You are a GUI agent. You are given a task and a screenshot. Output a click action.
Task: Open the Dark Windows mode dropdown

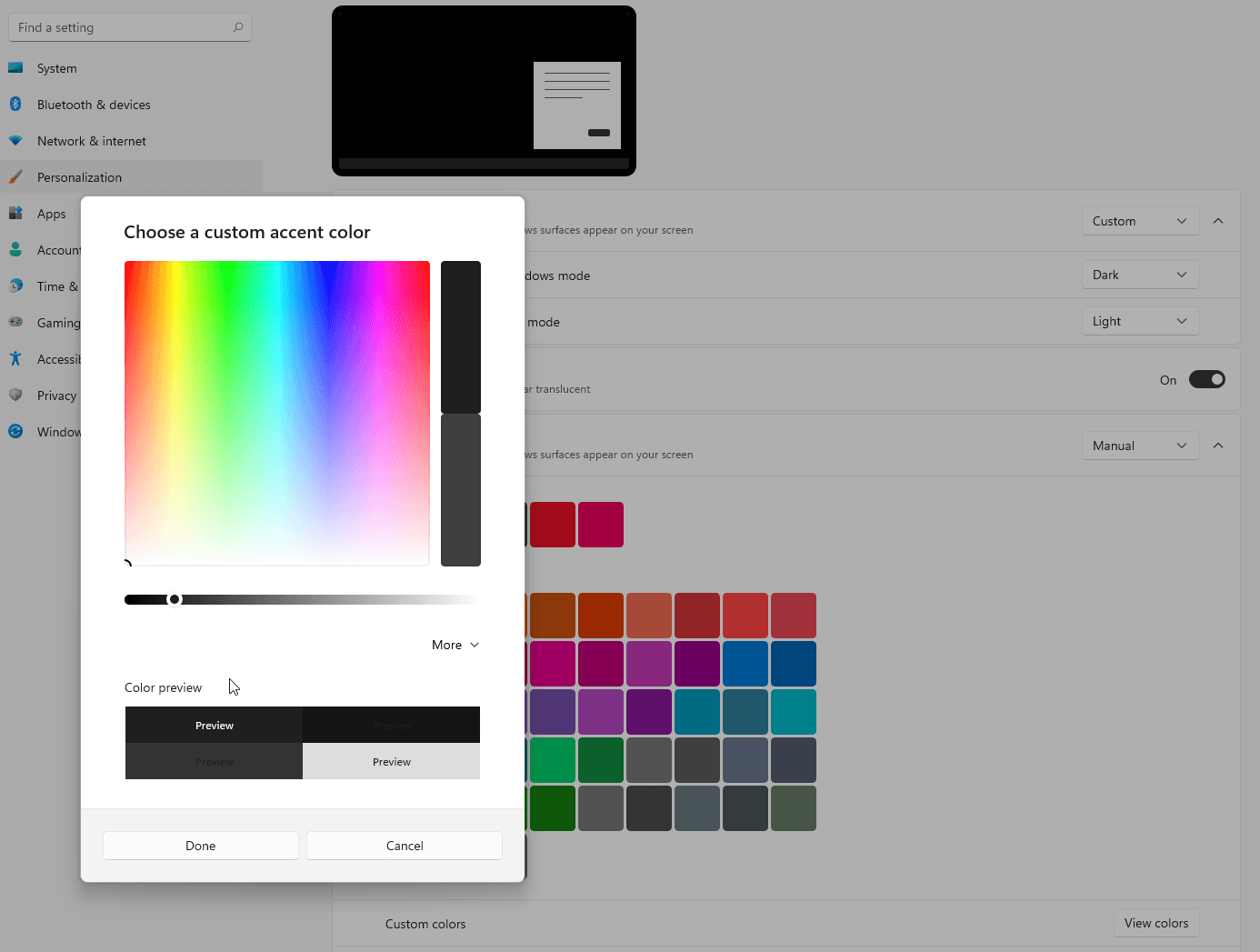[x=1140, y=275]
